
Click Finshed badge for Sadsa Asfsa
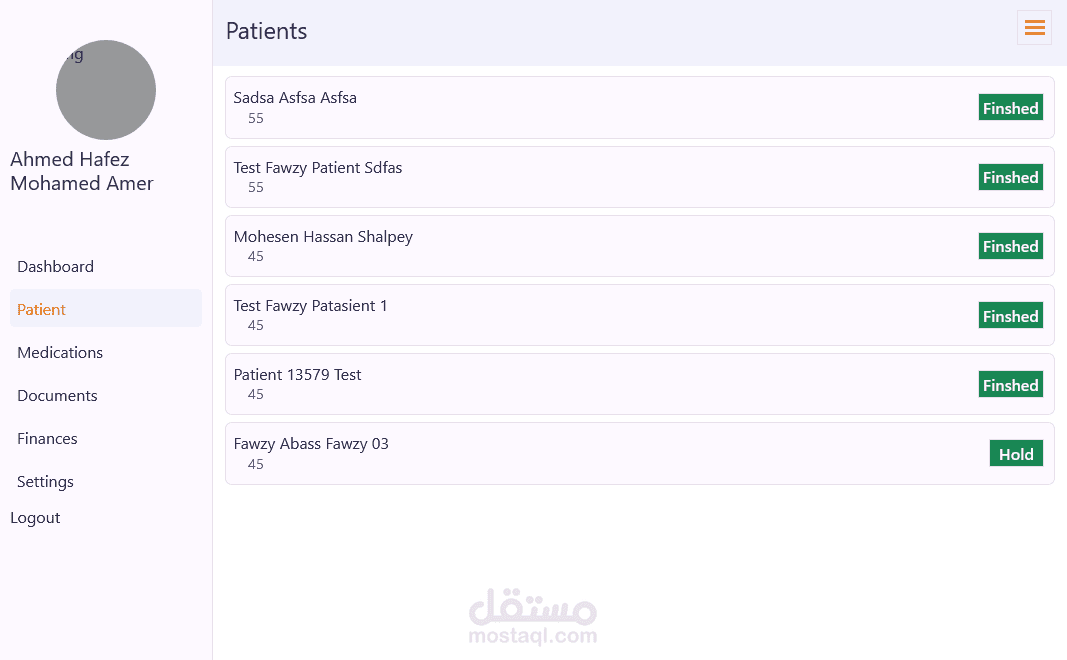pyautogui.click(x=1010, y=108)
